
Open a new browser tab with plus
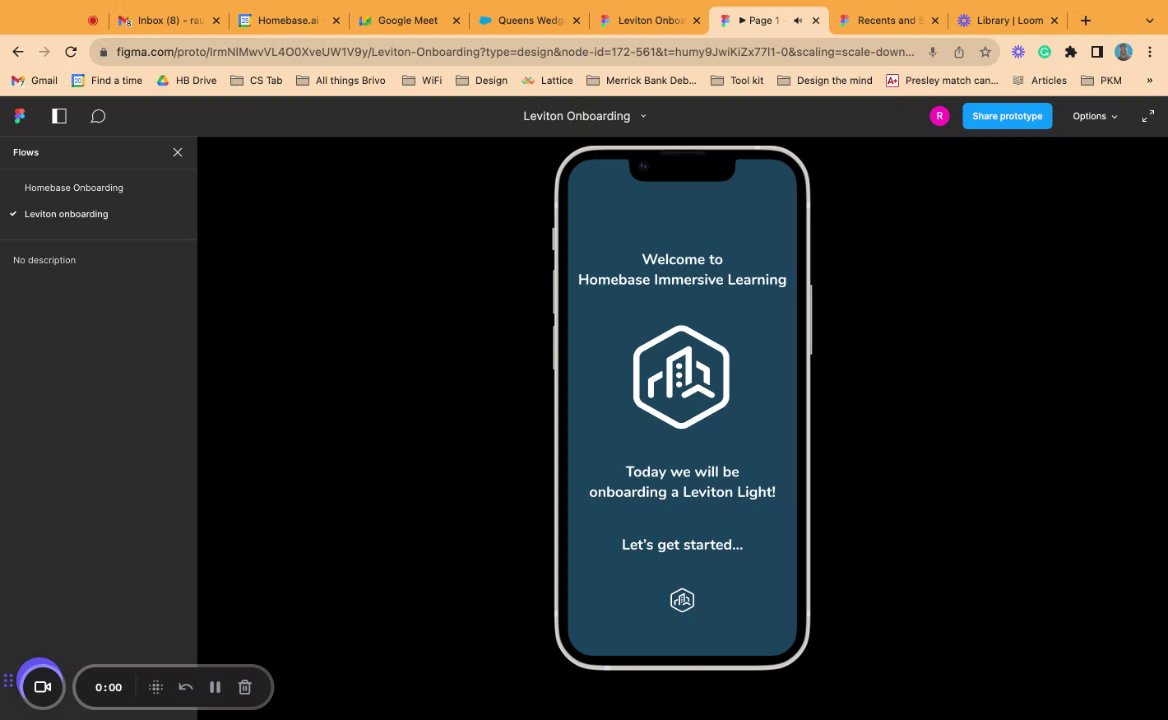(1085, 20)
